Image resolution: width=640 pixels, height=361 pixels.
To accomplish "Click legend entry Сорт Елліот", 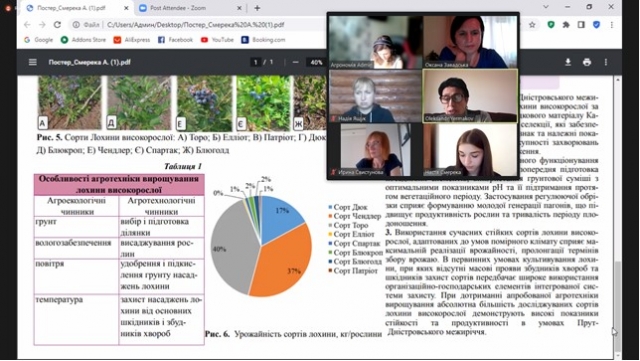I will (351, 234).
